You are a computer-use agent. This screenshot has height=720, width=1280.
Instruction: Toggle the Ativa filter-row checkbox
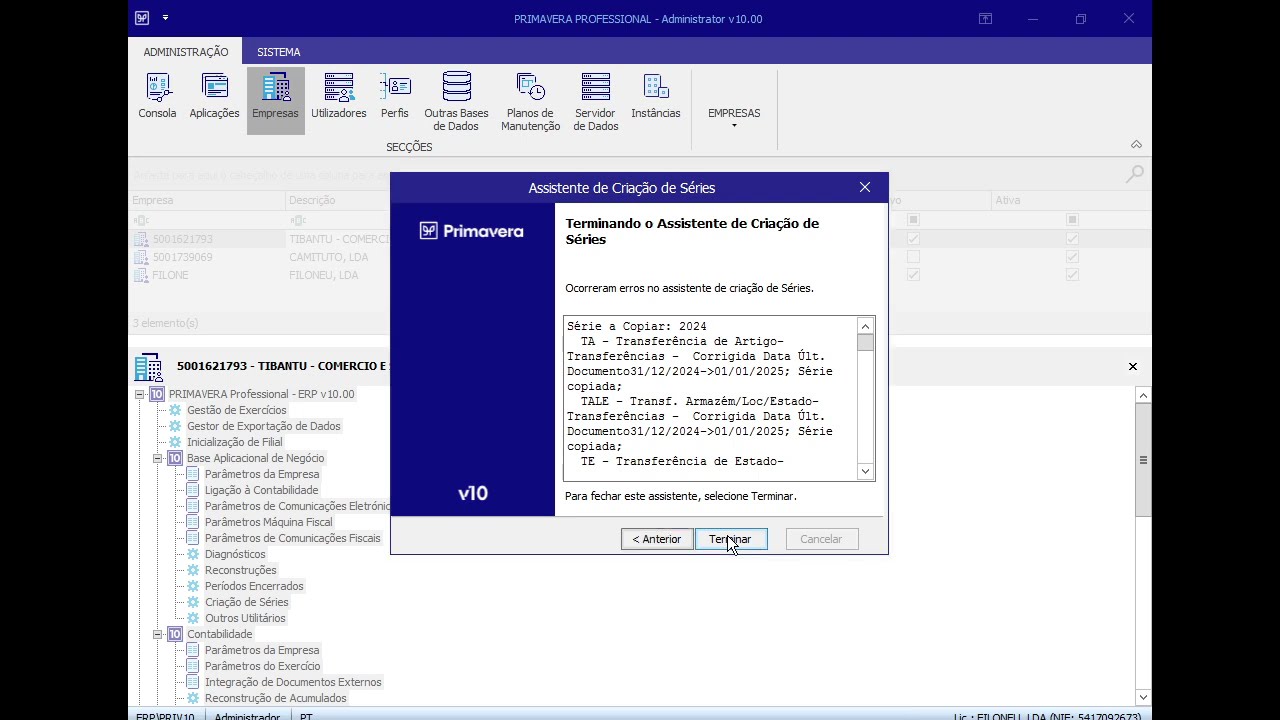1072,220
